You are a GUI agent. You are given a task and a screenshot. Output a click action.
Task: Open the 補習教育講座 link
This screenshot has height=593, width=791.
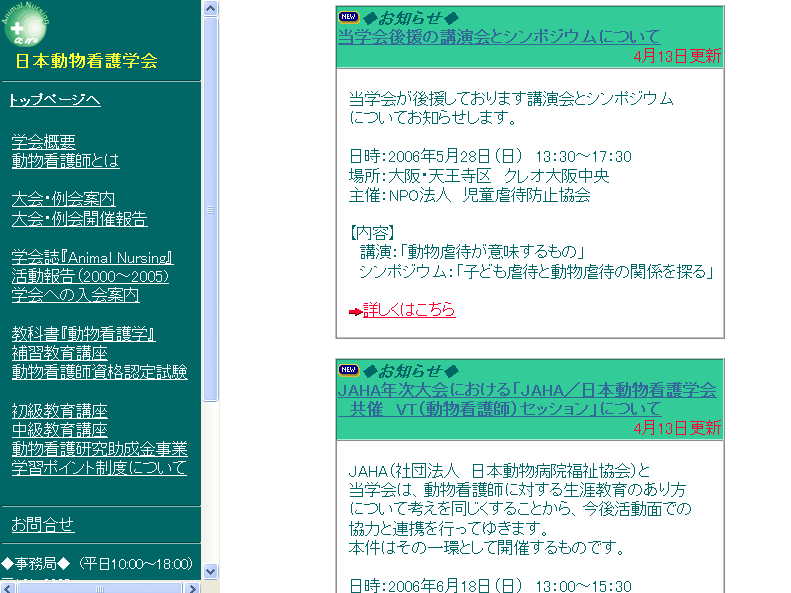60,353
